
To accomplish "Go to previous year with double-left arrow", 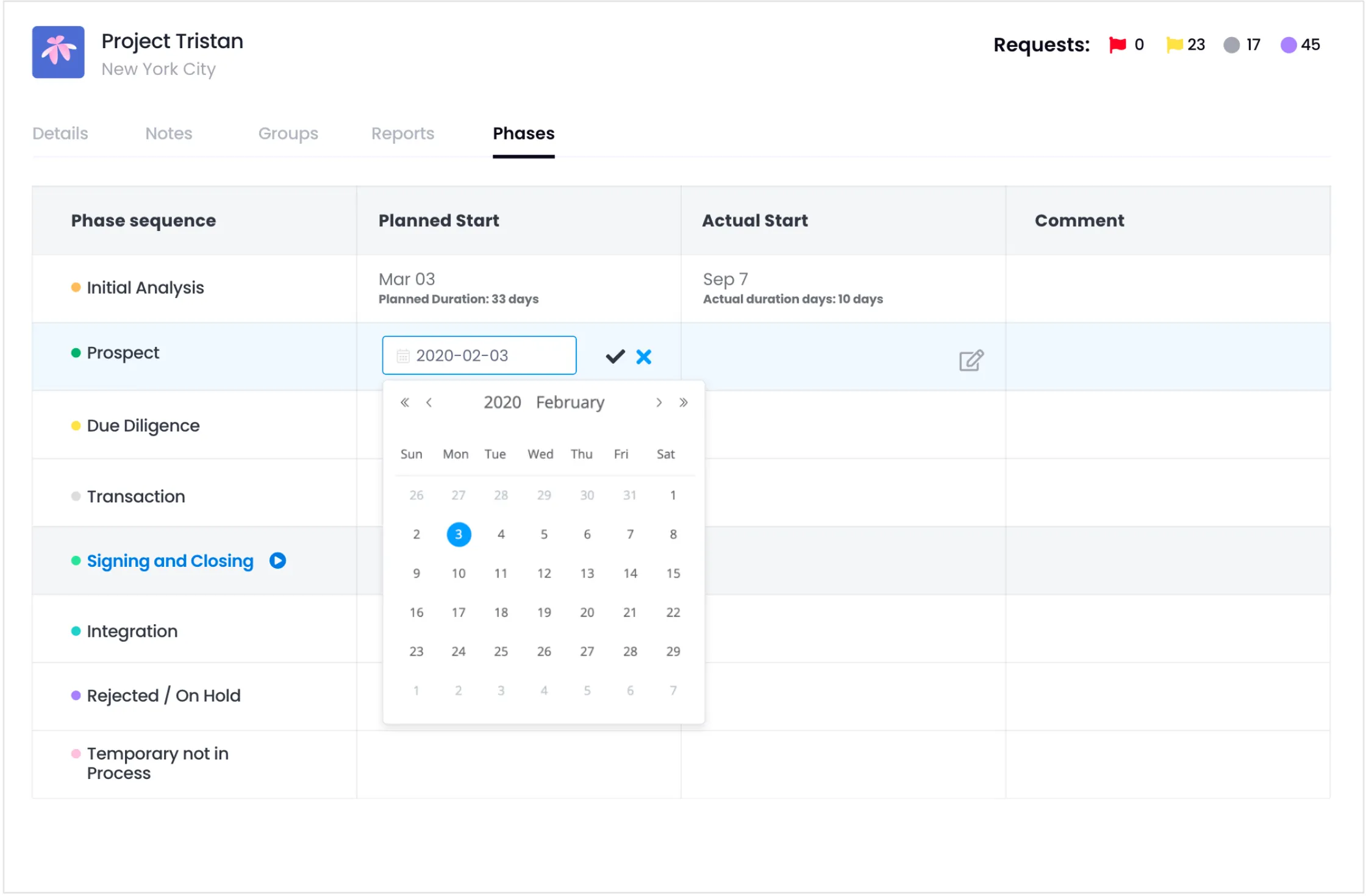I will [x=404, y=402].
